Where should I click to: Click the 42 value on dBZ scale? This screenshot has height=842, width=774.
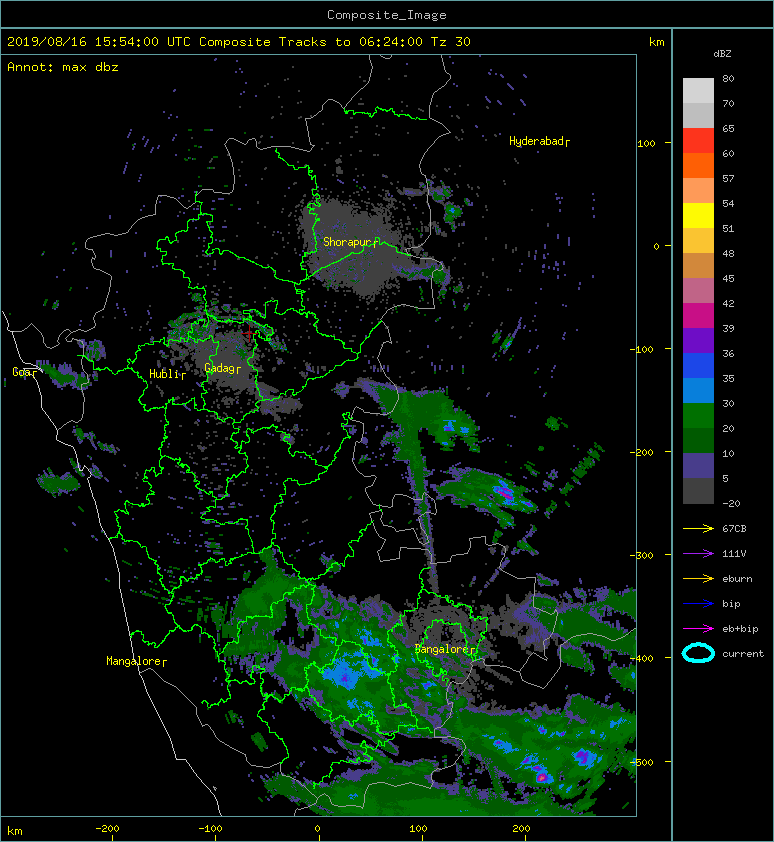click(x=728, y=303)
